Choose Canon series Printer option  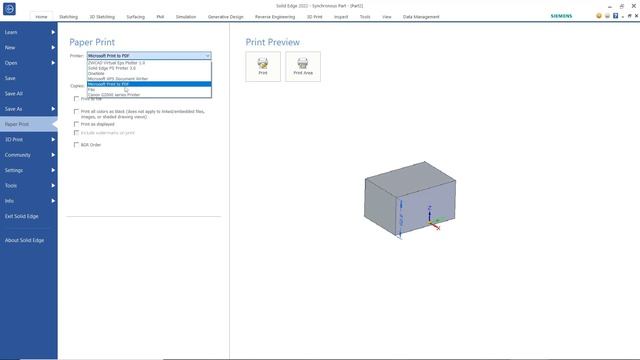(x=149, y=95)
